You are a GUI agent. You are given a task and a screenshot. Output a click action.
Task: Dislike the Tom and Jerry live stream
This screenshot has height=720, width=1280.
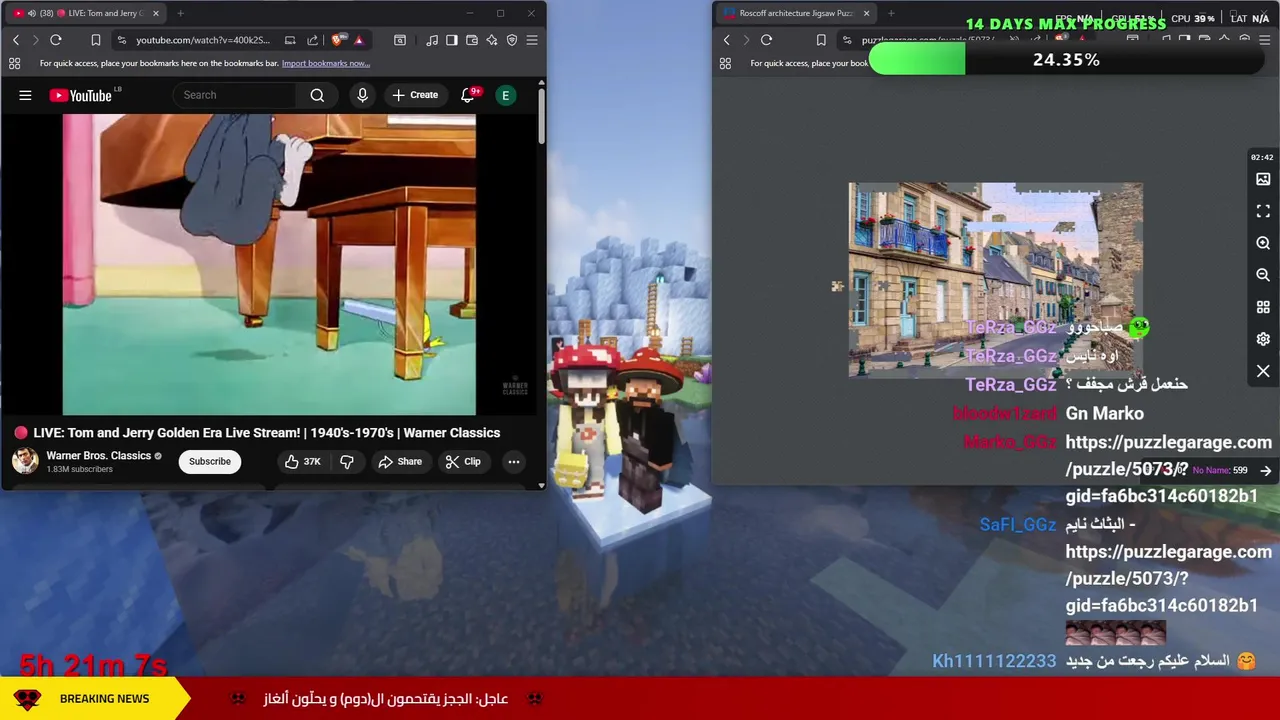tap(347, 461)
